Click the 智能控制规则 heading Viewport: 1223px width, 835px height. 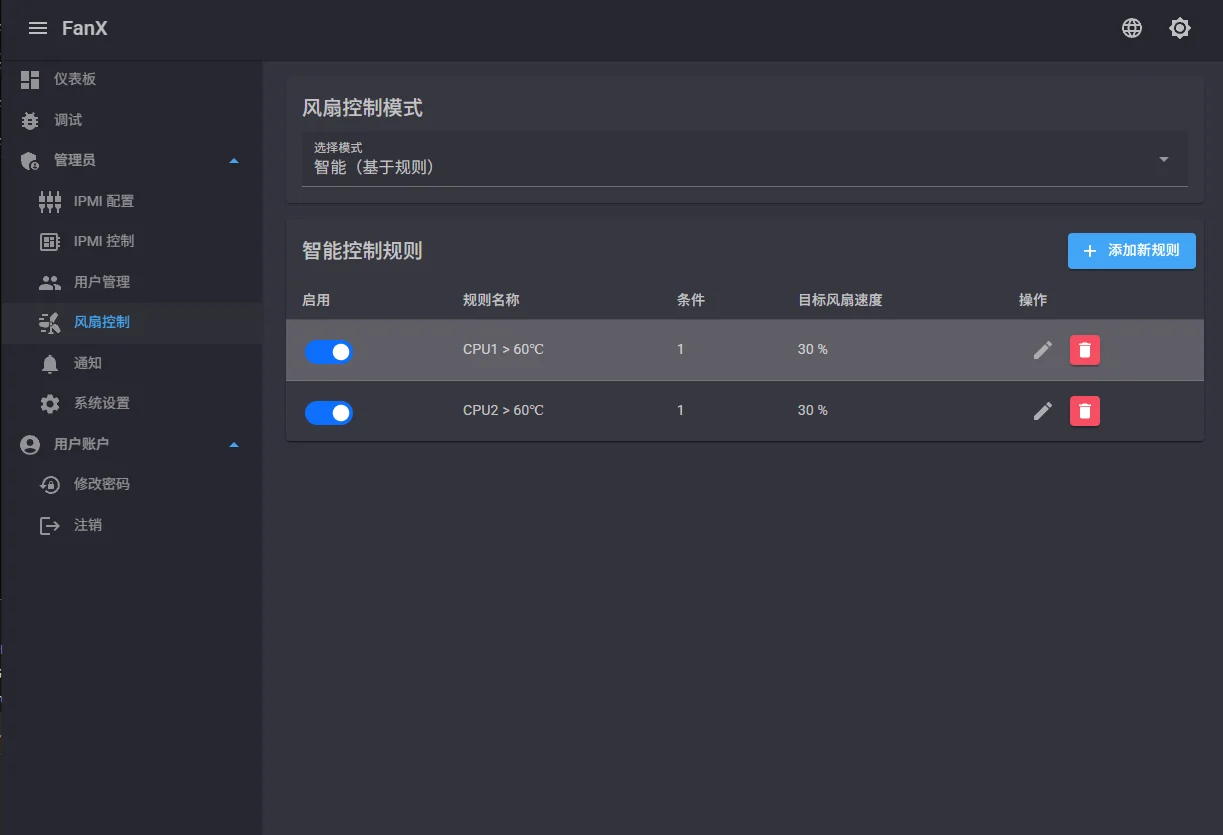(362, 251)
